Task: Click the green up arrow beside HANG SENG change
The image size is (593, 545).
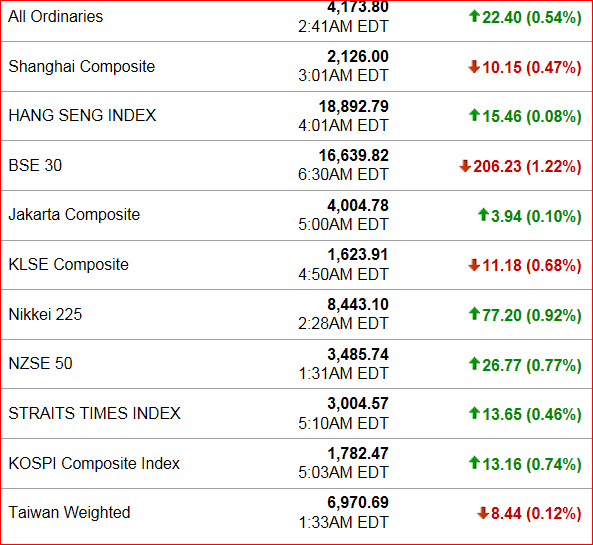Action: tap(474, 115)
